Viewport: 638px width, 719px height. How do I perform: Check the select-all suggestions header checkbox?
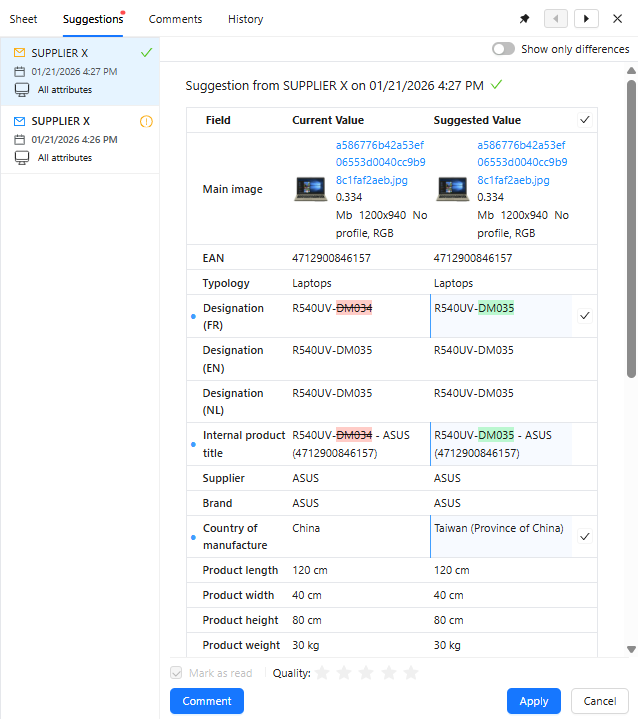[x=585, y=120]
